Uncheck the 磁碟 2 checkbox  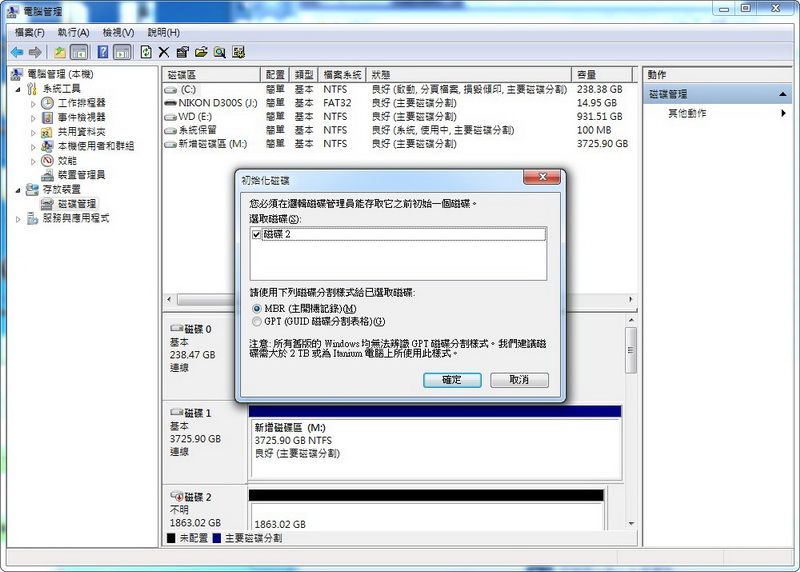[x=257, y=235]
